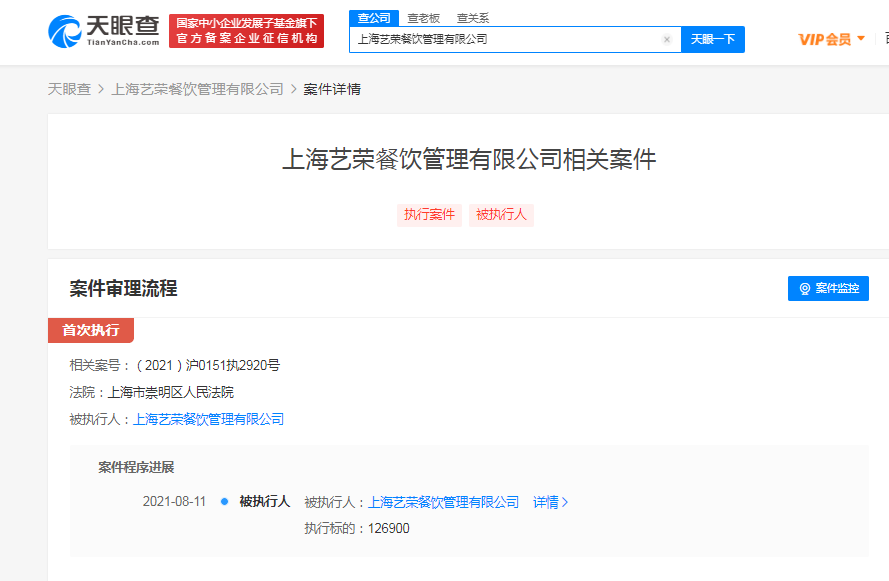Click the date 2021-08-11
The height and width of the screenshot is (581, 889).
tap(174, 502)
